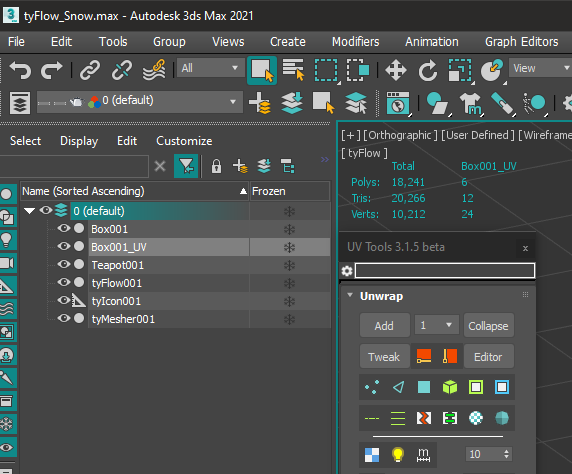Collapse the 0 (default) layer tree
This screenshot has height=474, width=572.
tap(29, 211)
